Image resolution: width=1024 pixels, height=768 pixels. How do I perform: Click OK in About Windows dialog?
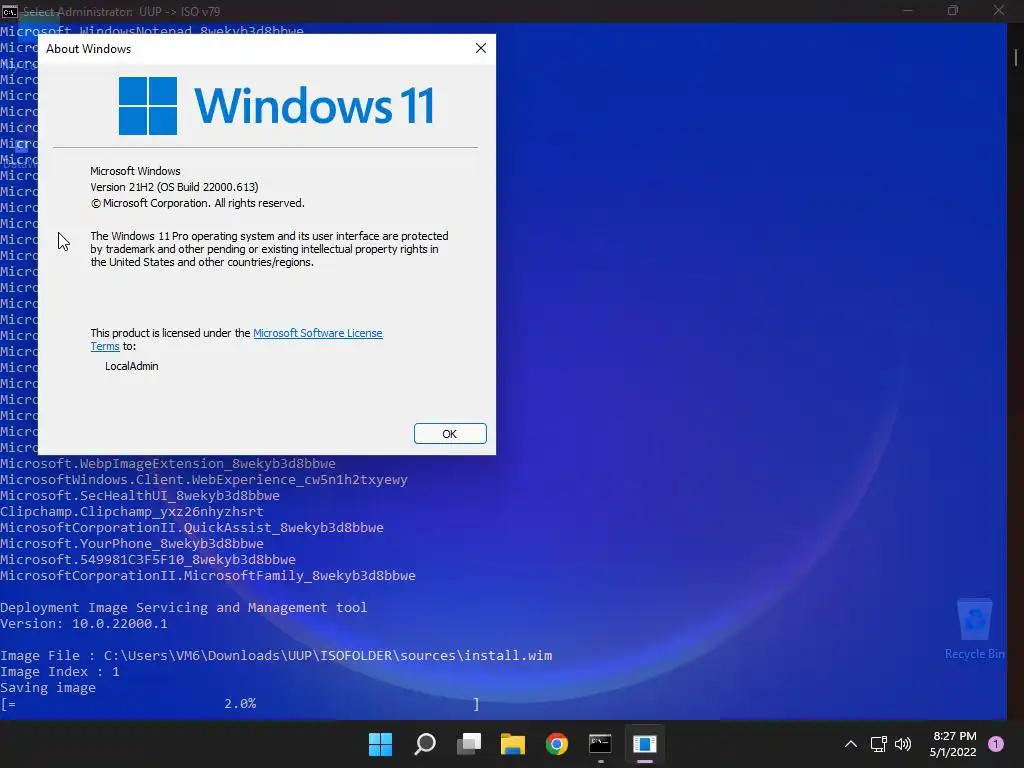(450, 434)
